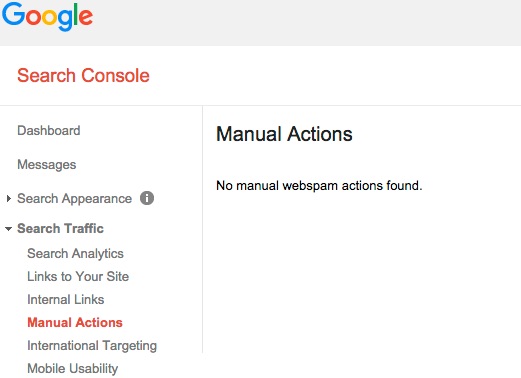
Task: Open International Targeting settings
Action: pyautogui.click(x=92, y=346)
